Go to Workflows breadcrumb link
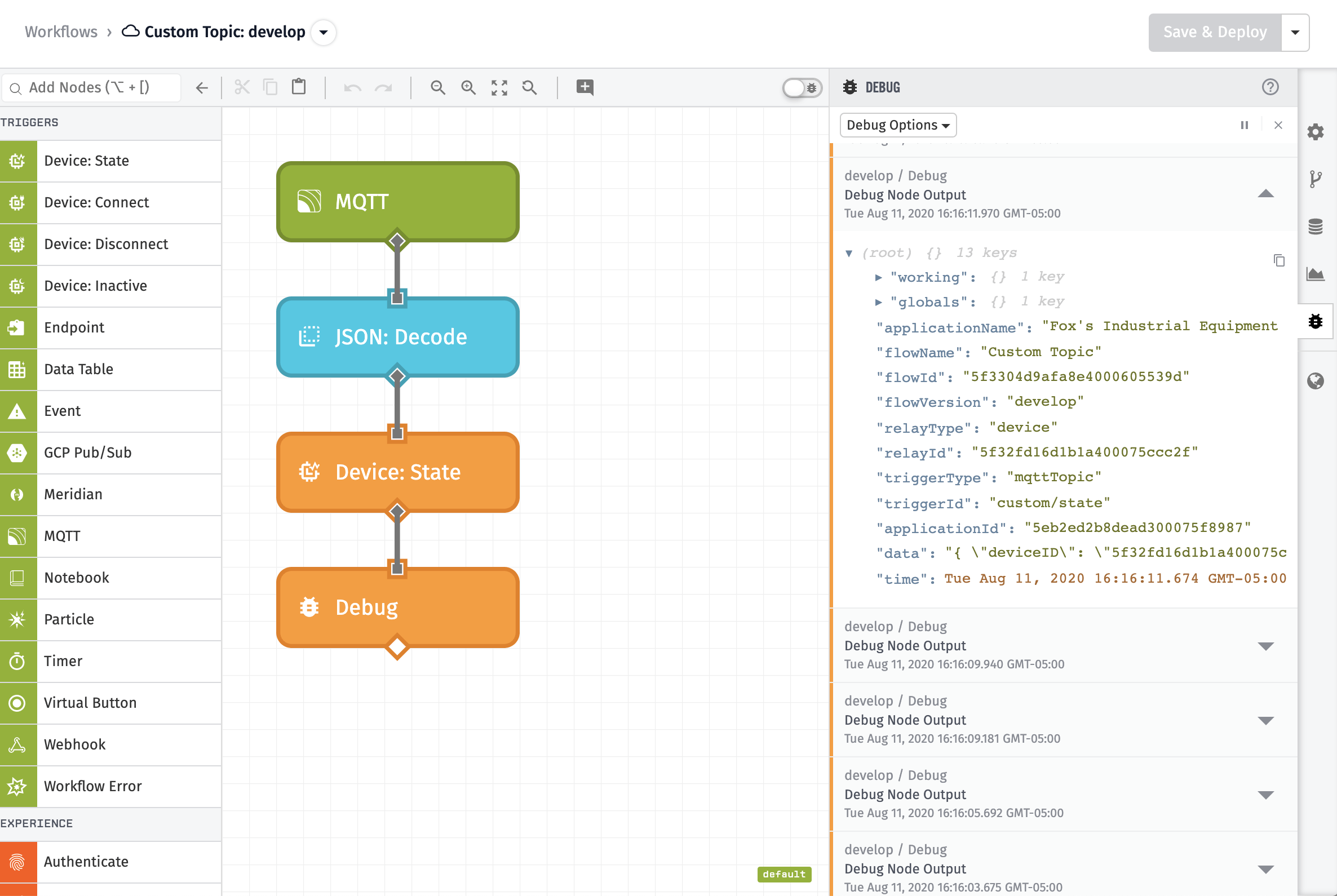The height and width of the screenshot is (896, 1337). (x=61, y=32)
